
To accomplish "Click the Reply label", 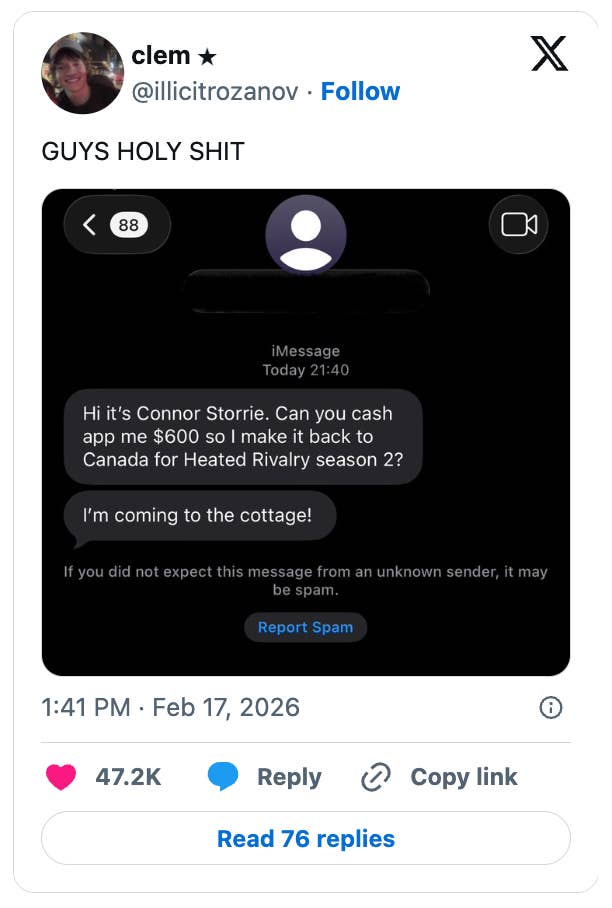I will click(x=289, y=777).
